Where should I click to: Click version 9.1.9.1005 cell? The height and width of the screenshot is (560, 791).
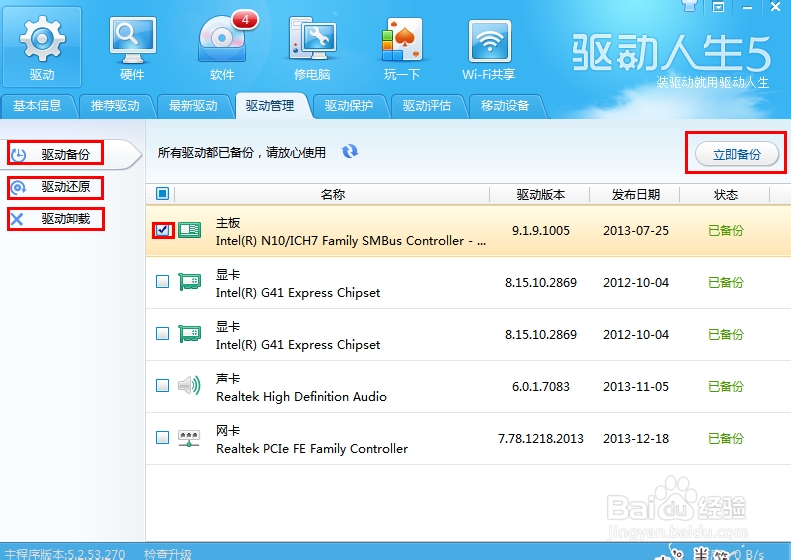point(541,231)
